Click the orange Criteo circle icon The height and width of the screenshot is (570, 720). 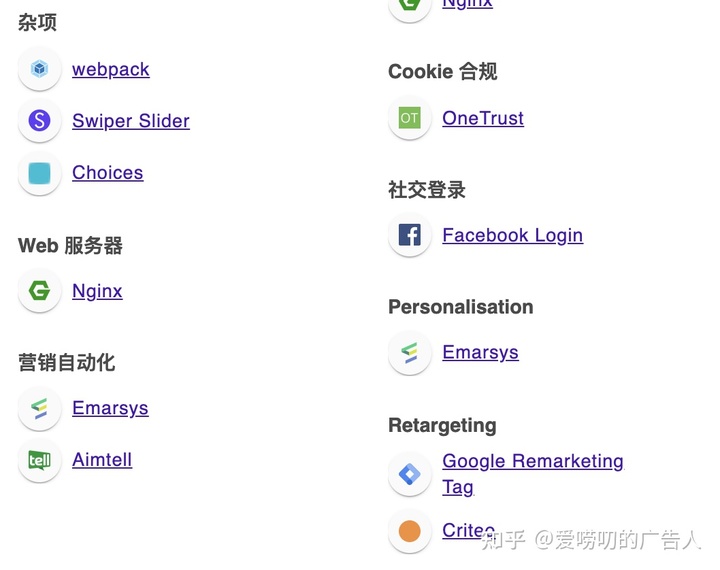click(410, 531)
